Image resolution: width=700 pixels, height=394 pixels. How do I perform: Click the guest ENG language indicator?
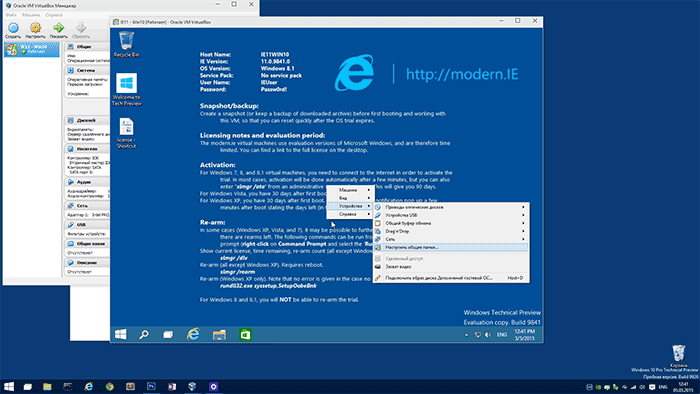[x=502, y=335]
